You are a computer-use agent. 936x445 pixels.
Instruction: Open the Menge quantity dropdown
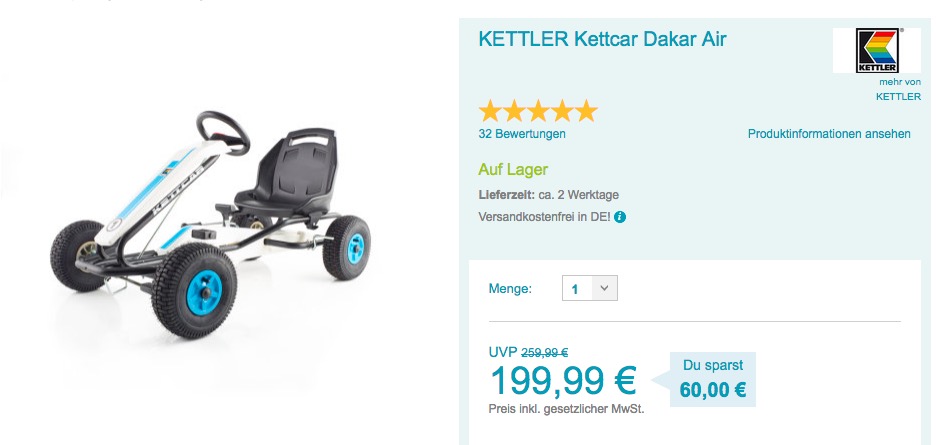pos(590,289)
